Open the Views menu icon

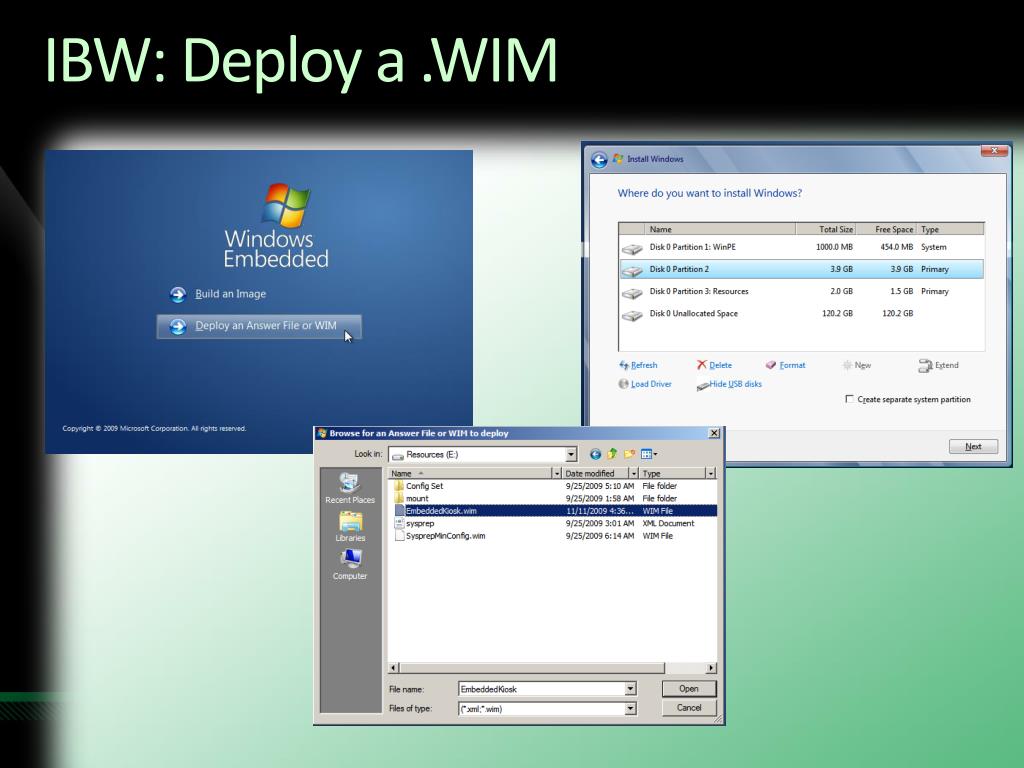coord(648,454)
